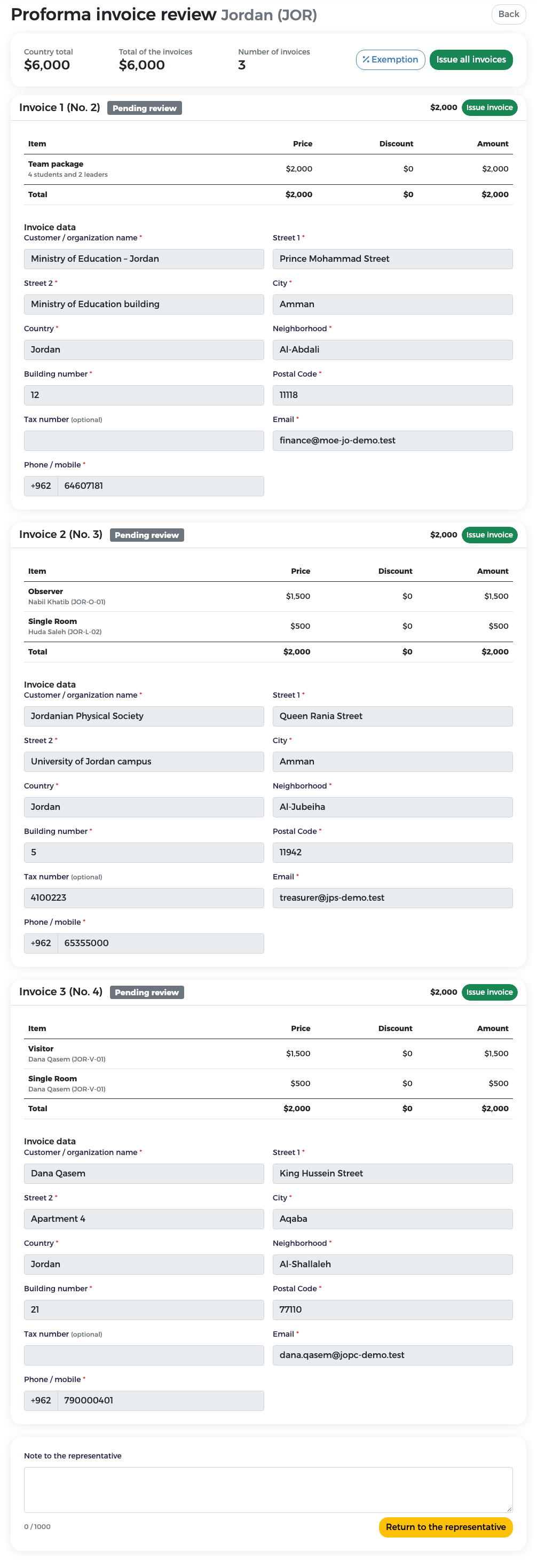
Task: Click the King Hussein Street field
Action: 392,1173
